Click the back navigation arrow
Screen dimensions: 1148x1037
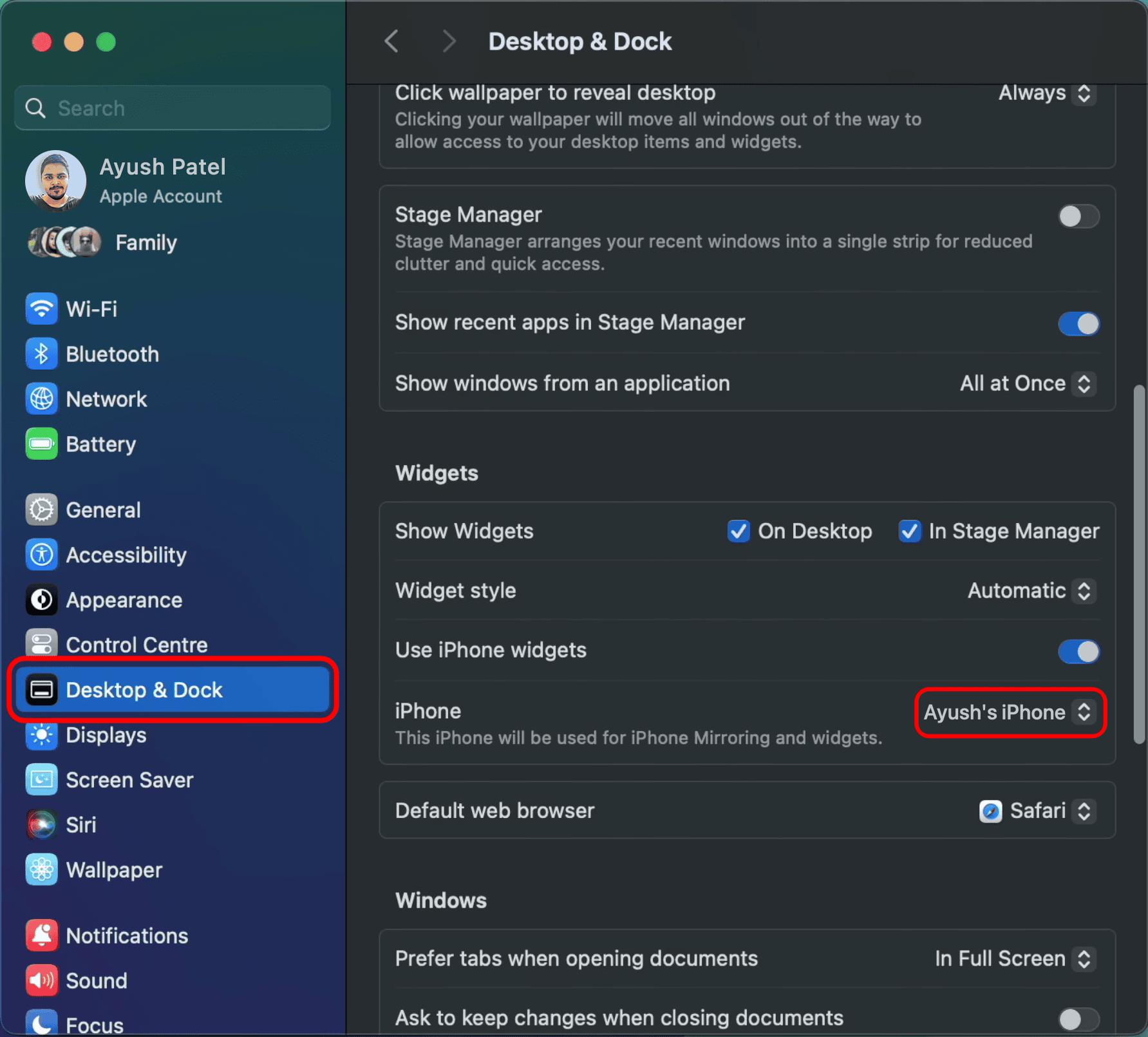coord(391,42)
